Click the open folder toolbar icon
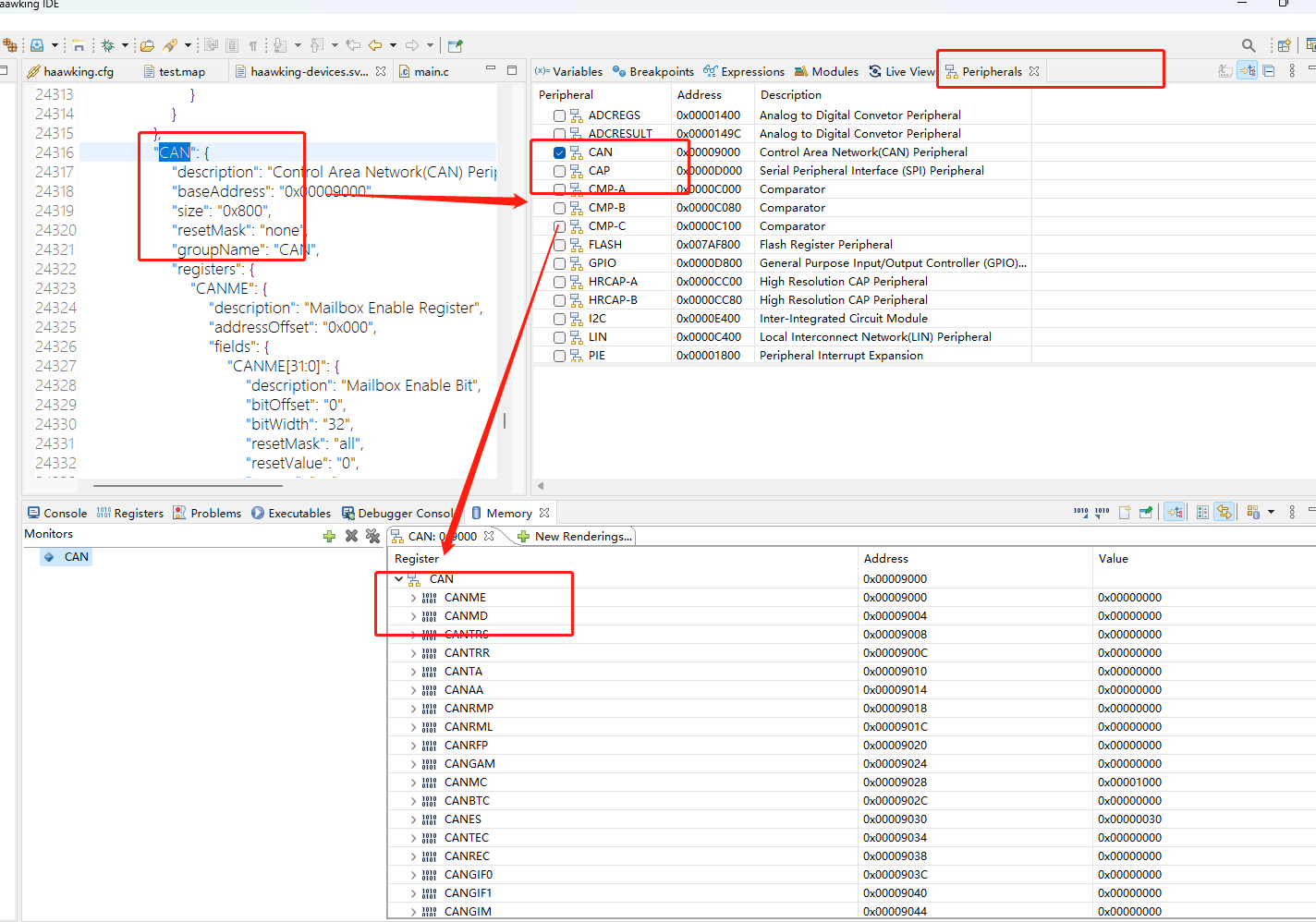The image size is (1316, 922). (147, 44)
